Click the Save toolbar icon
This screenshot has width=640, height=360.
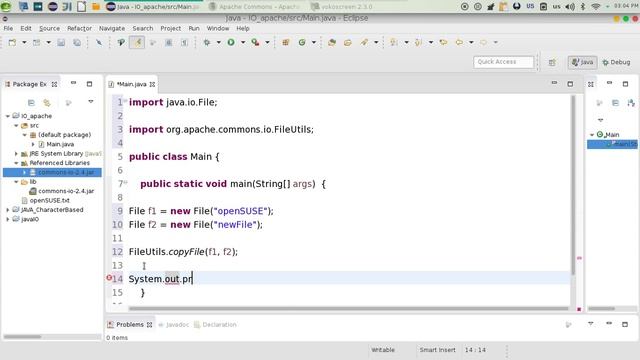point(61,42)
